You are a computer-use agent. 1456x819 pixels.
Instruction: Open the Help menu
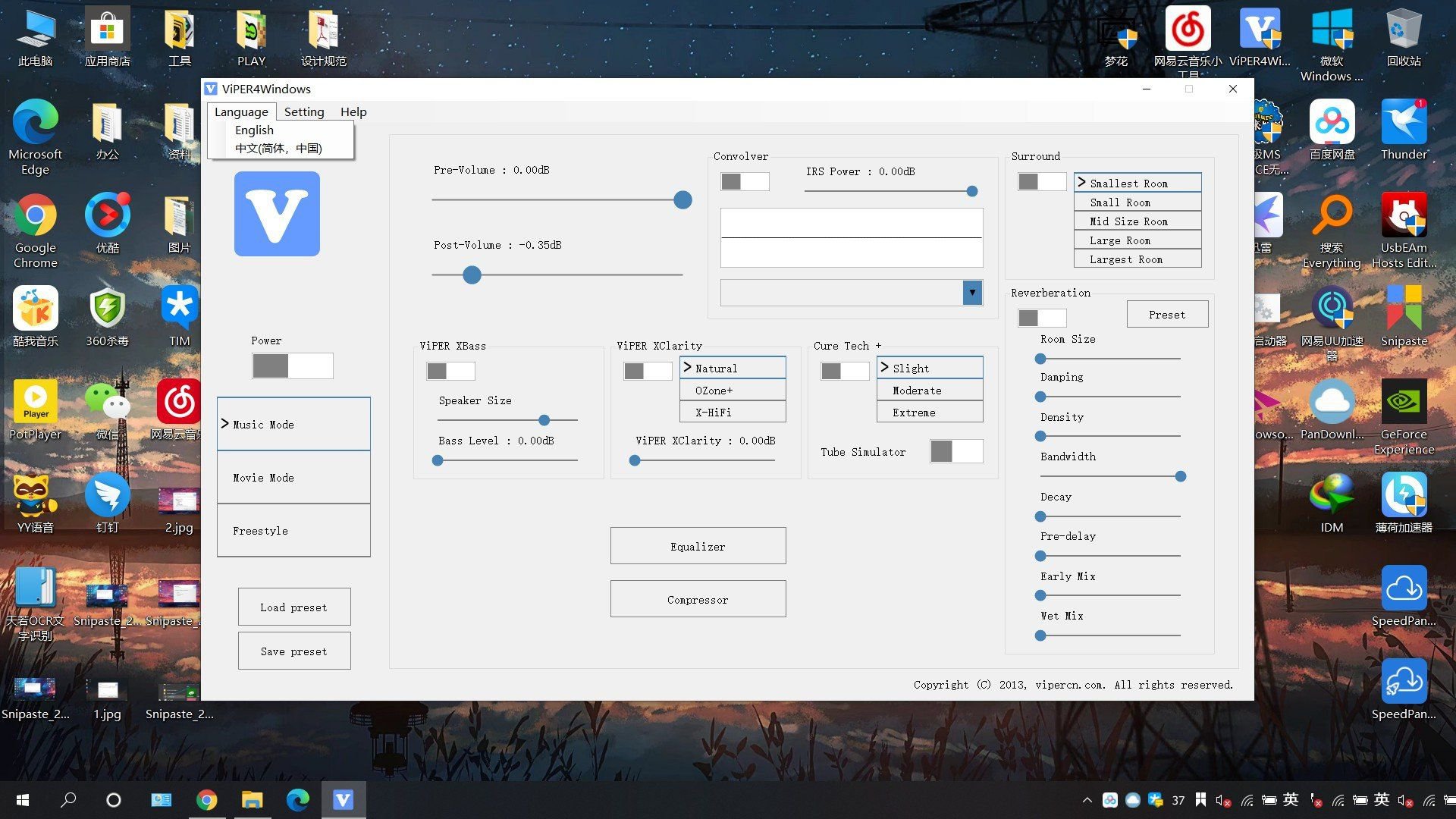353,111
